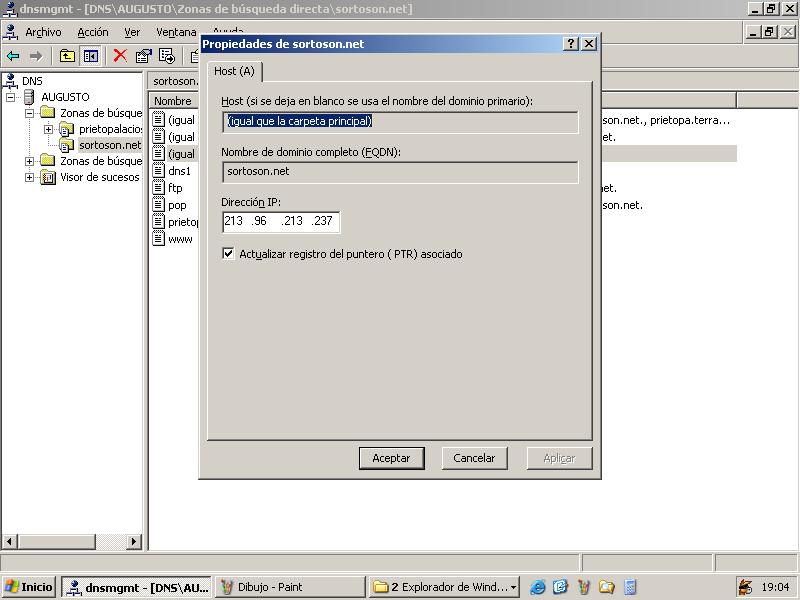The image size is (800, 600).
Task: Click the Inicio start button
Action: (x=29, y=587)
